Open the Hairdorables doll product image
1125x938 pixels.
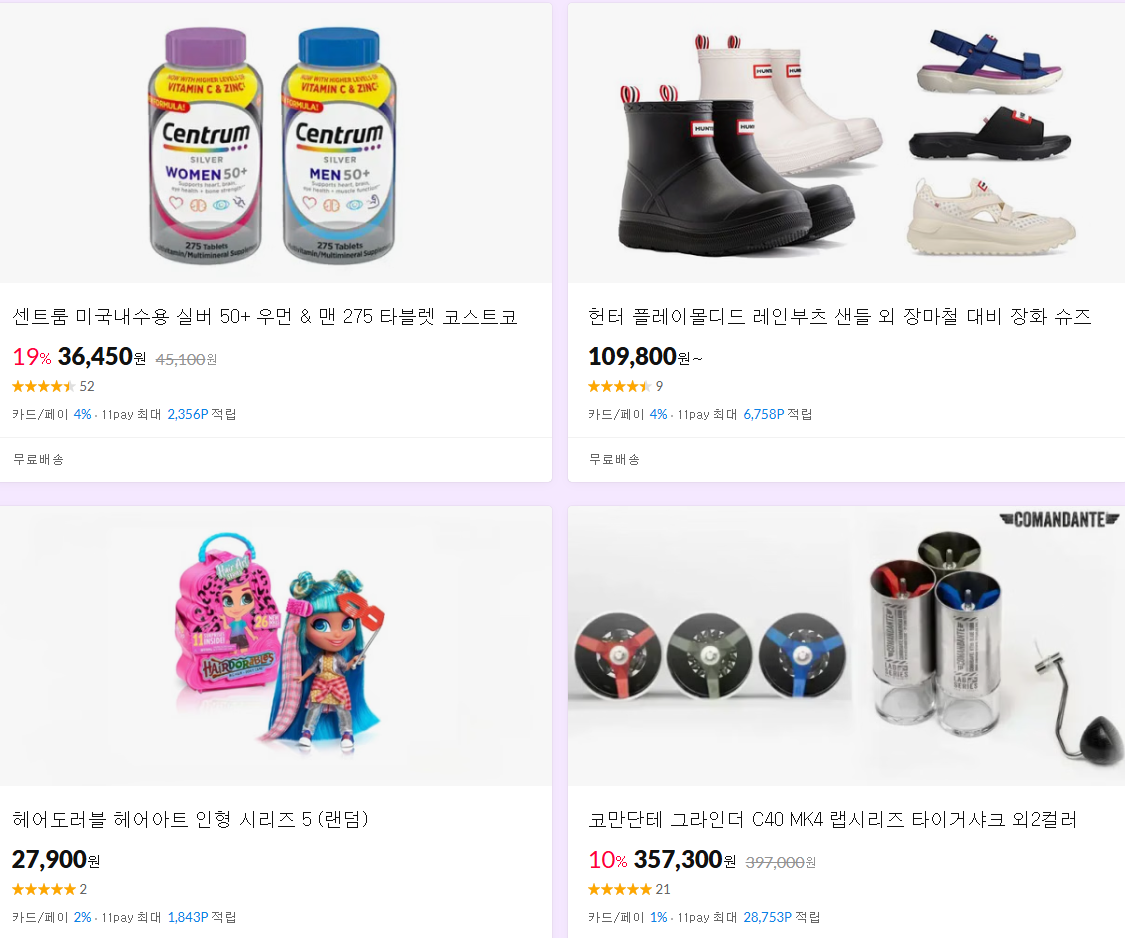[x=276, y=646]
